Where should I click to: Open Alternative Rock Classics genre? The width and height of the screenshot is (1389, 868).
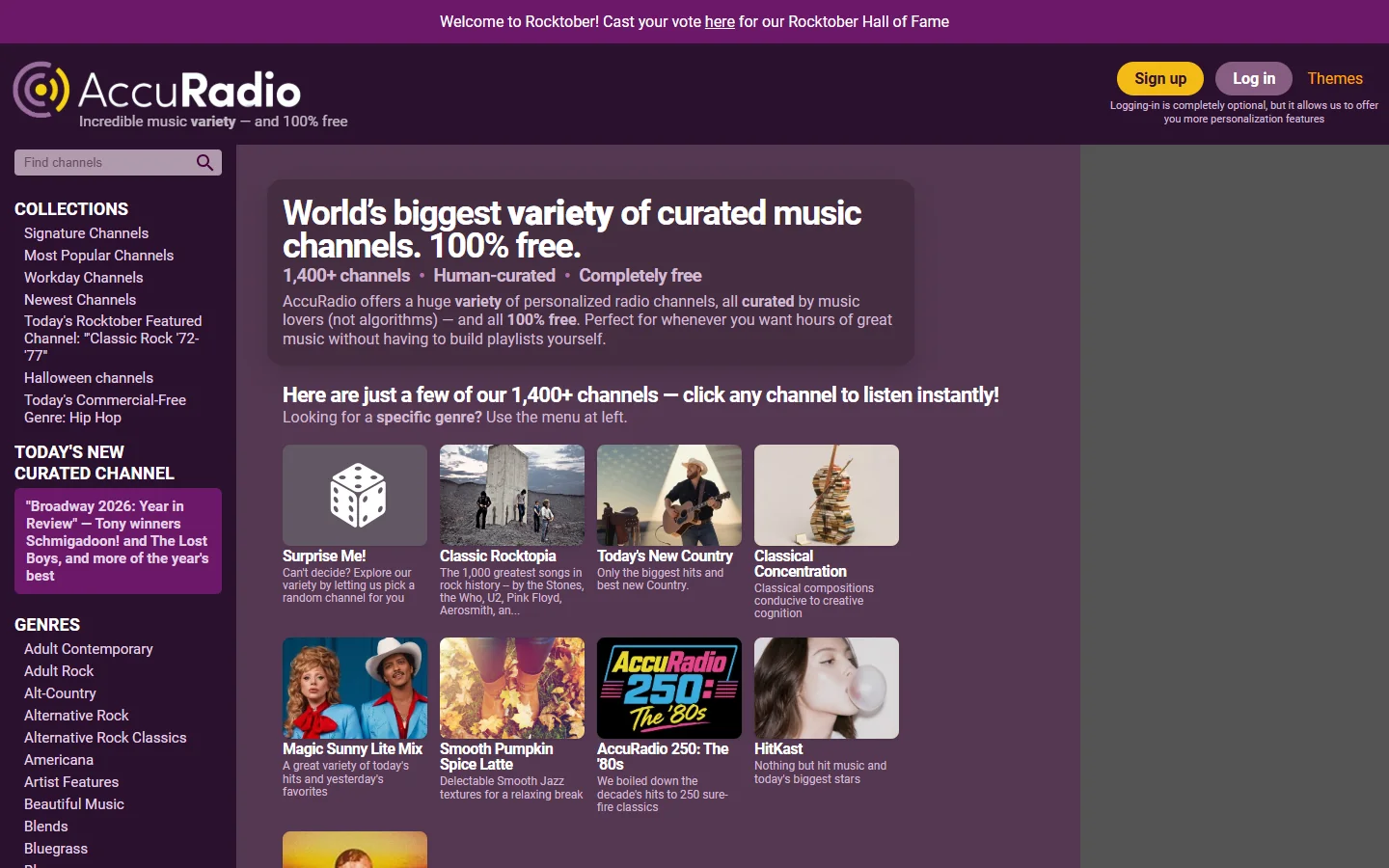click(105, 738)
